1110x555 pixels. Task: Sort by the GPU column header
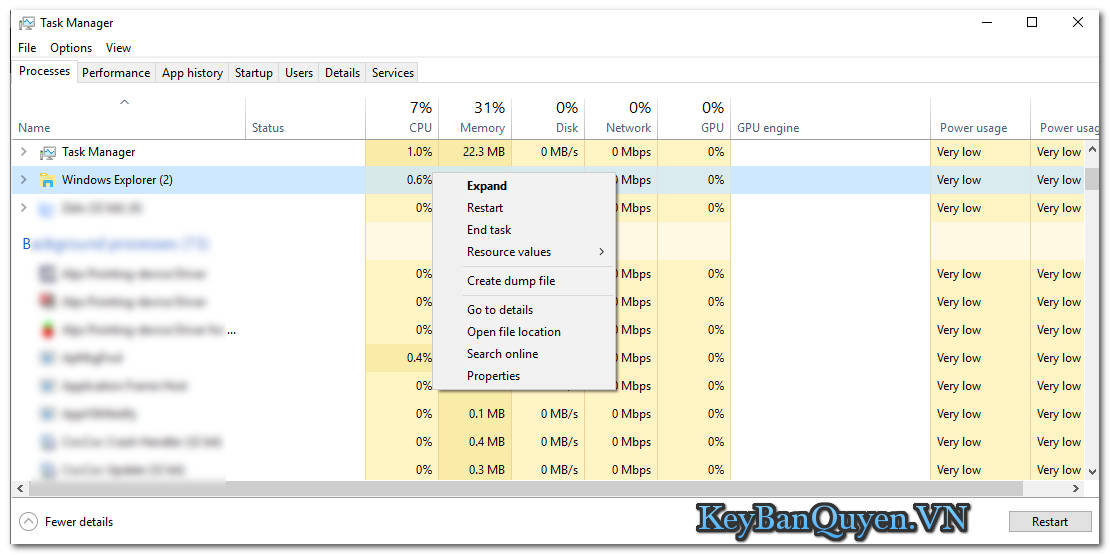point(694,118)
